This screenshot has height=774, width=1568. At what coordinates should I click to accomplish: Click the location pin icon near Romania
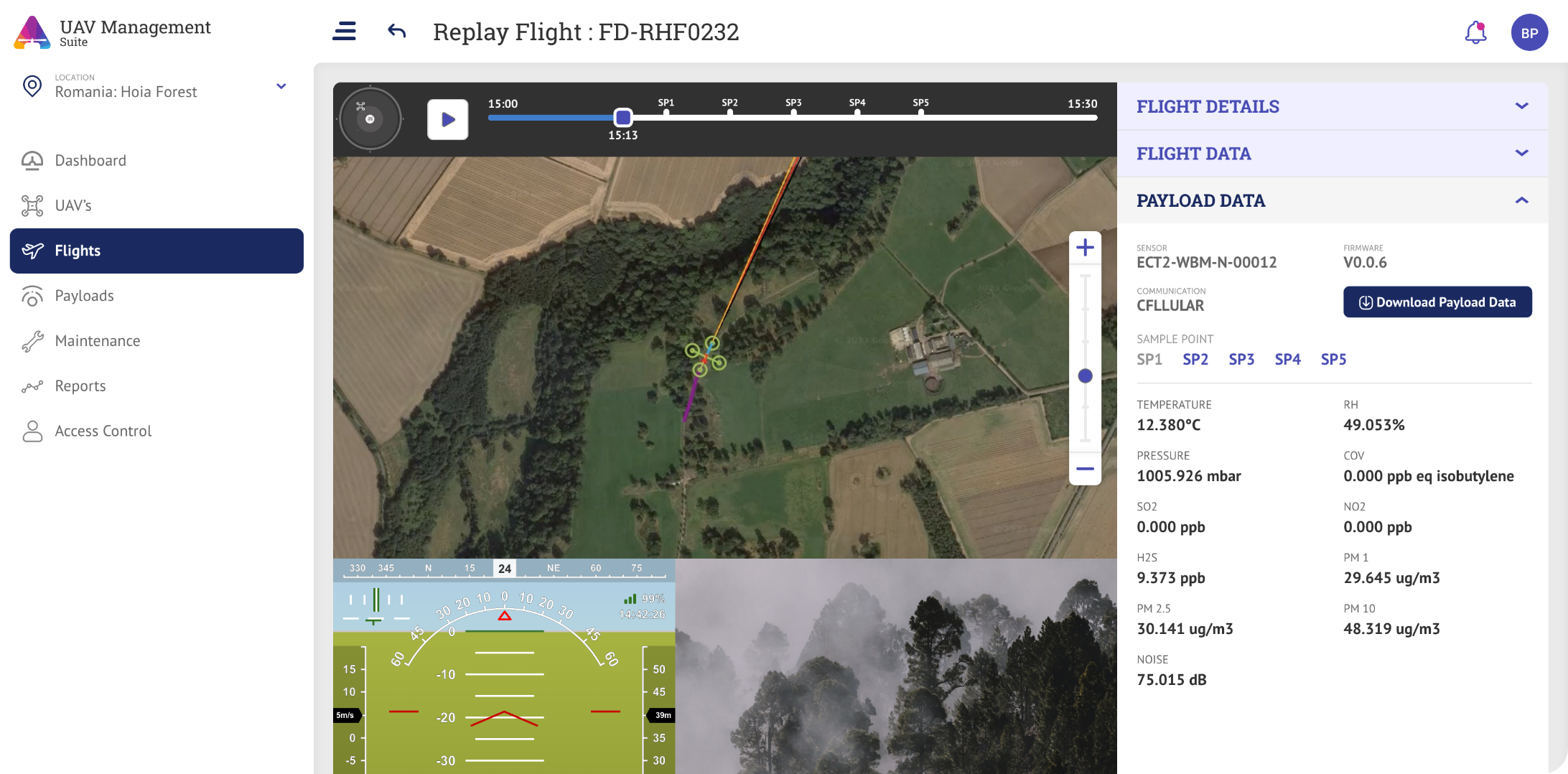(x=32, y=86)
